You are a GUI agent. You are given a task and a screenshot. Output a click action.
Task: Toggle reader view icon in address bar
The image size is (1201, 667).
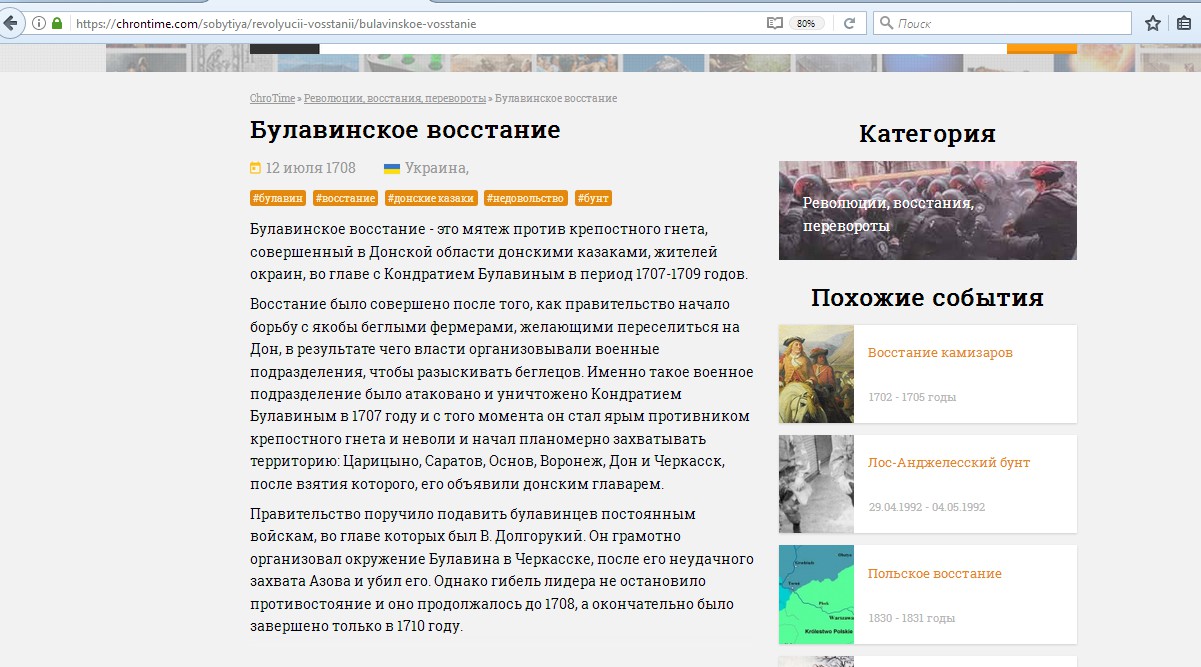pyautogui.click(x=774, y=23)
